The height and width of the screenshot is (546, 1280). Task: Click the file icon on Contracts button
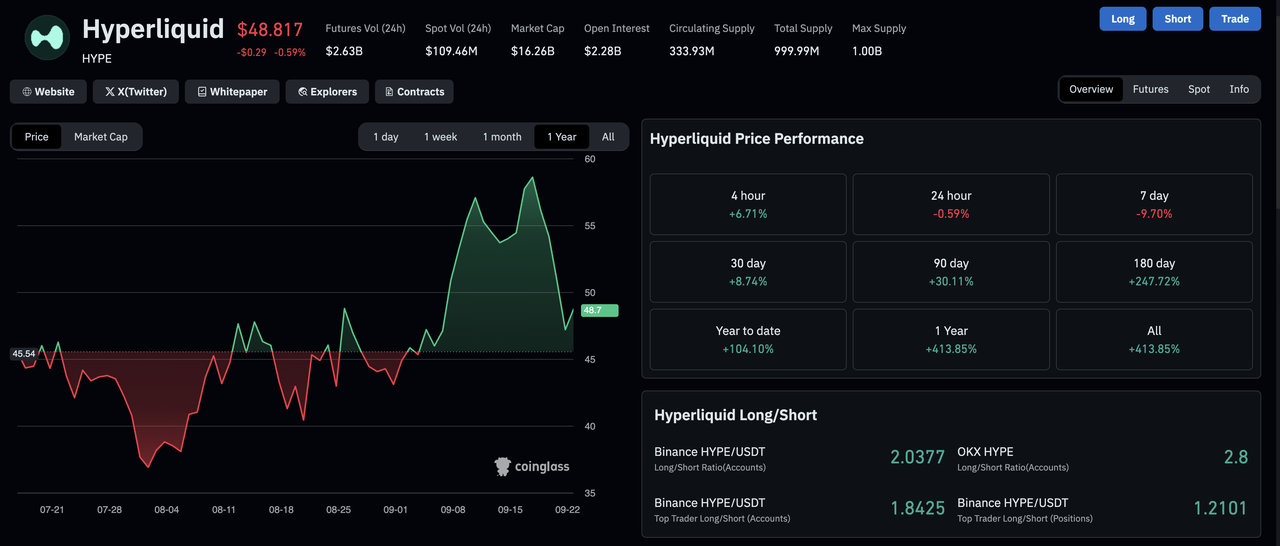390,92
